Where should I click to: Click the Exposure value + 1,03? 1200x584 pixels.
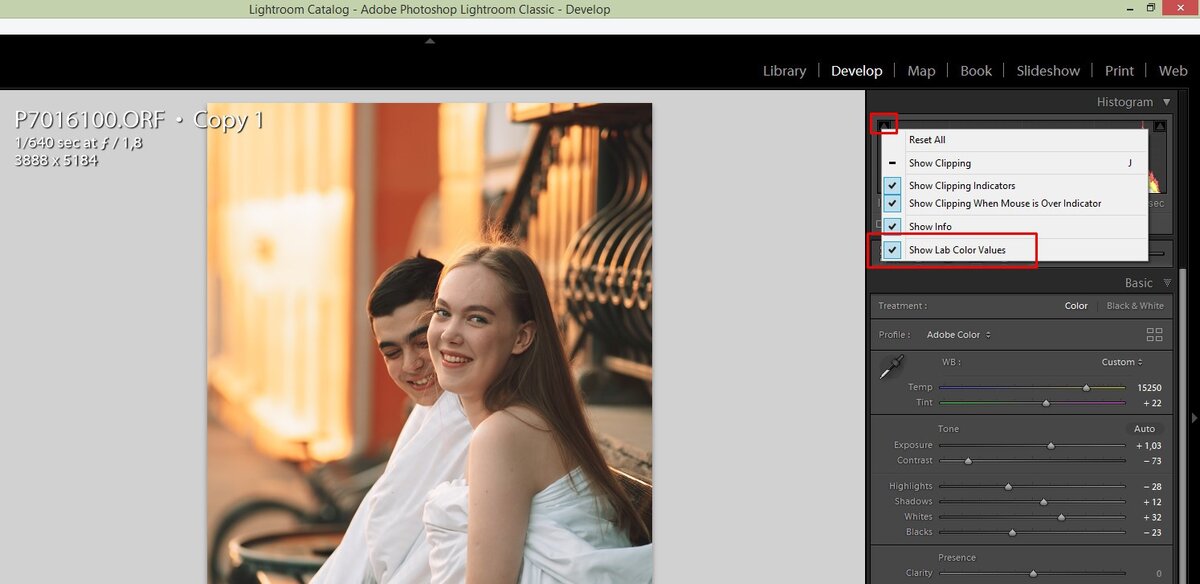pyautogui.click(x=1149, y=445)
